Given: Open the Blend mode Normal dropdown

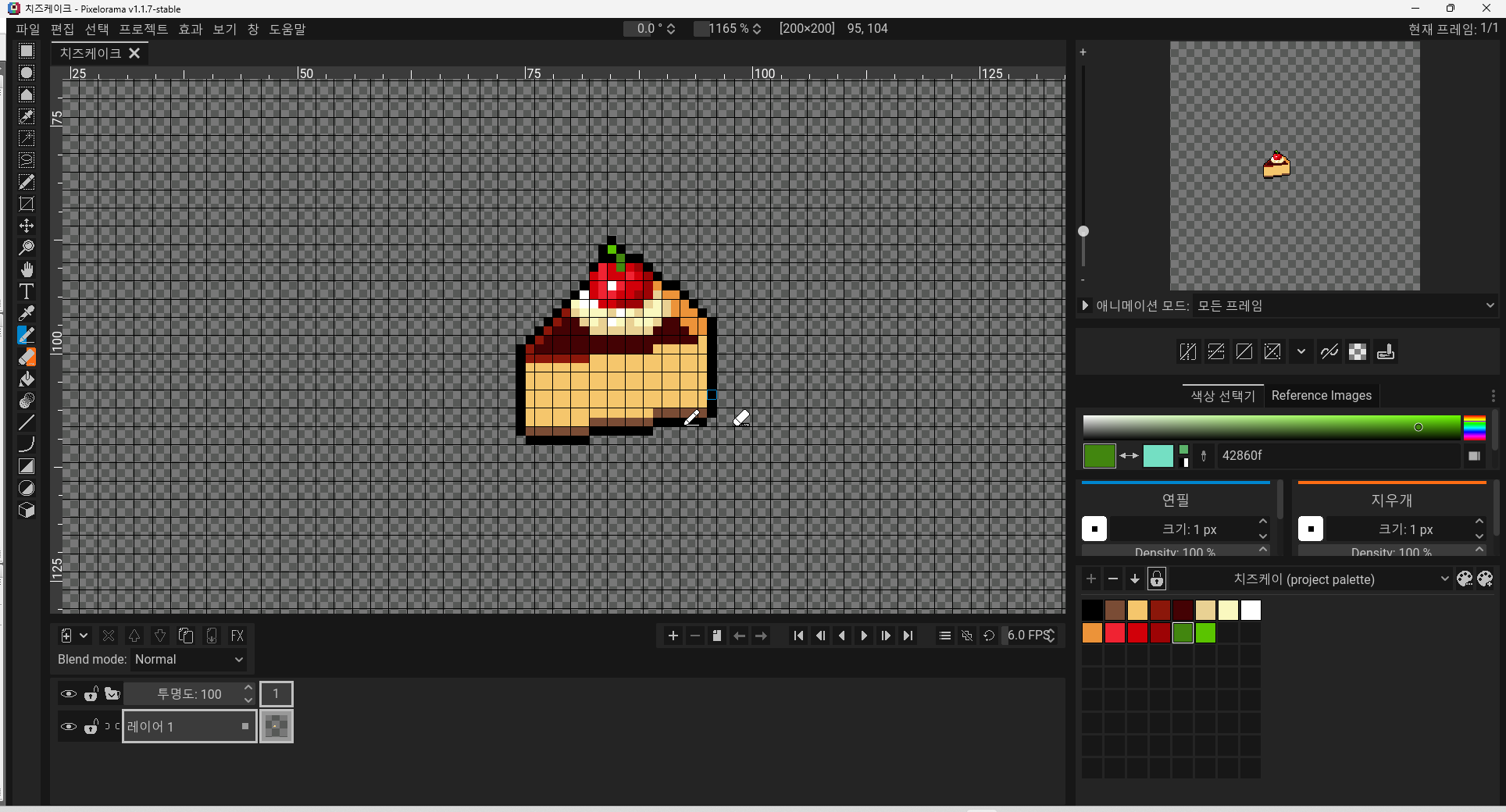Looking at the screenshot, I should click(189, 660).
